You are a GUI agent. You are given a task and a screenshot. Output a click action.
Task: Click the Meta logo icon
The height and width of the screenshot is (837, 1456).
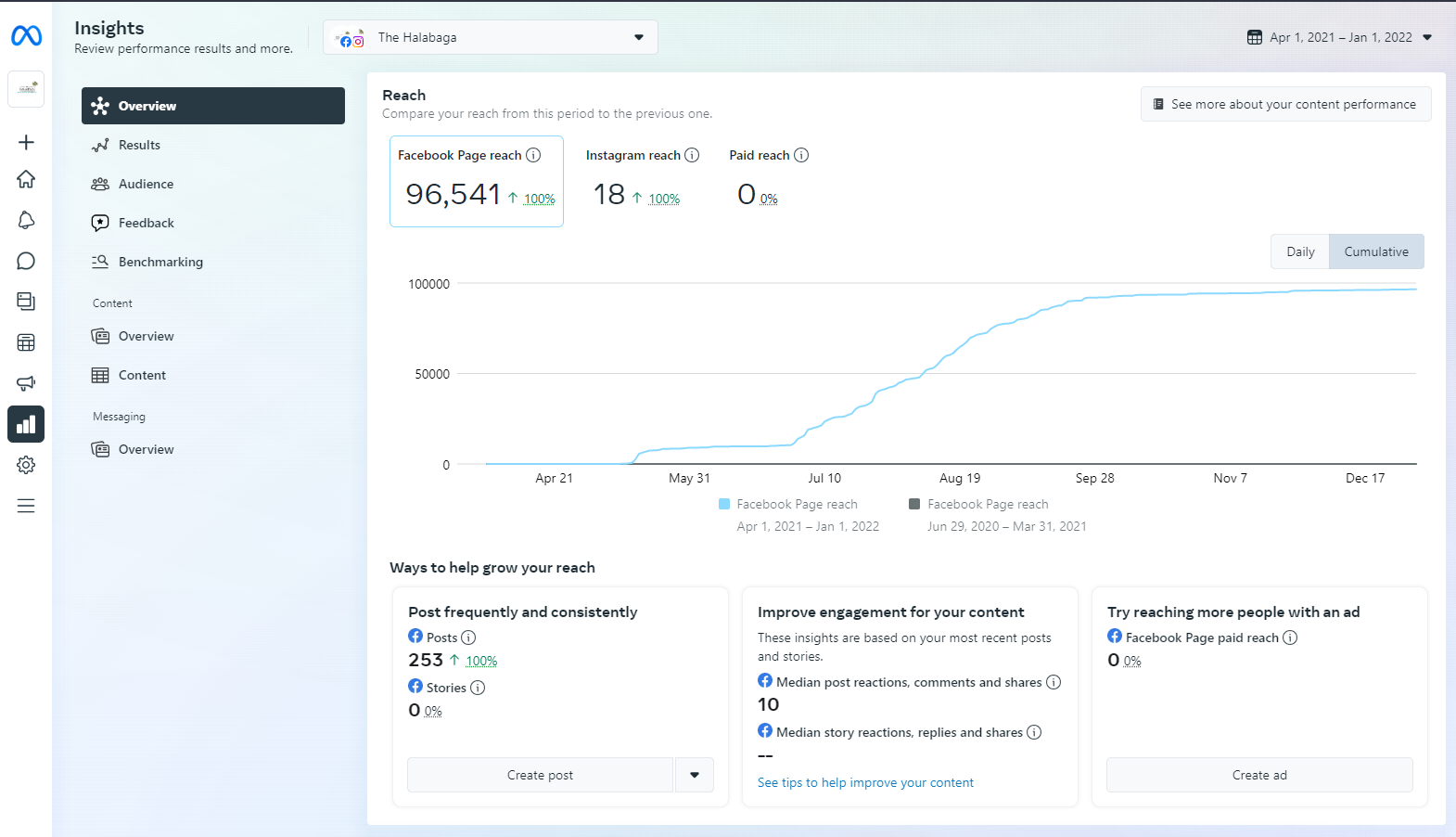26,36
